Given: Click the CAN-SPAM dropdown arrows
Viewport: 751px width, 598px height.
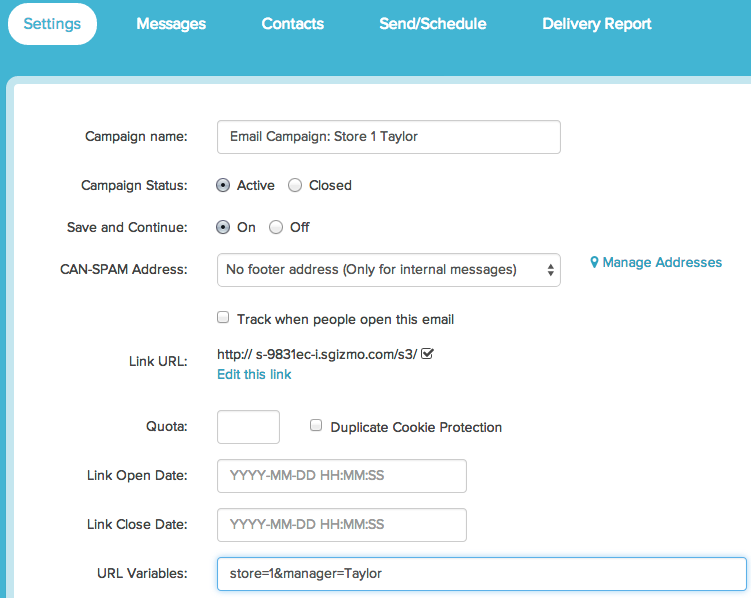Looking at the screenshot, I should pos(550,270).
